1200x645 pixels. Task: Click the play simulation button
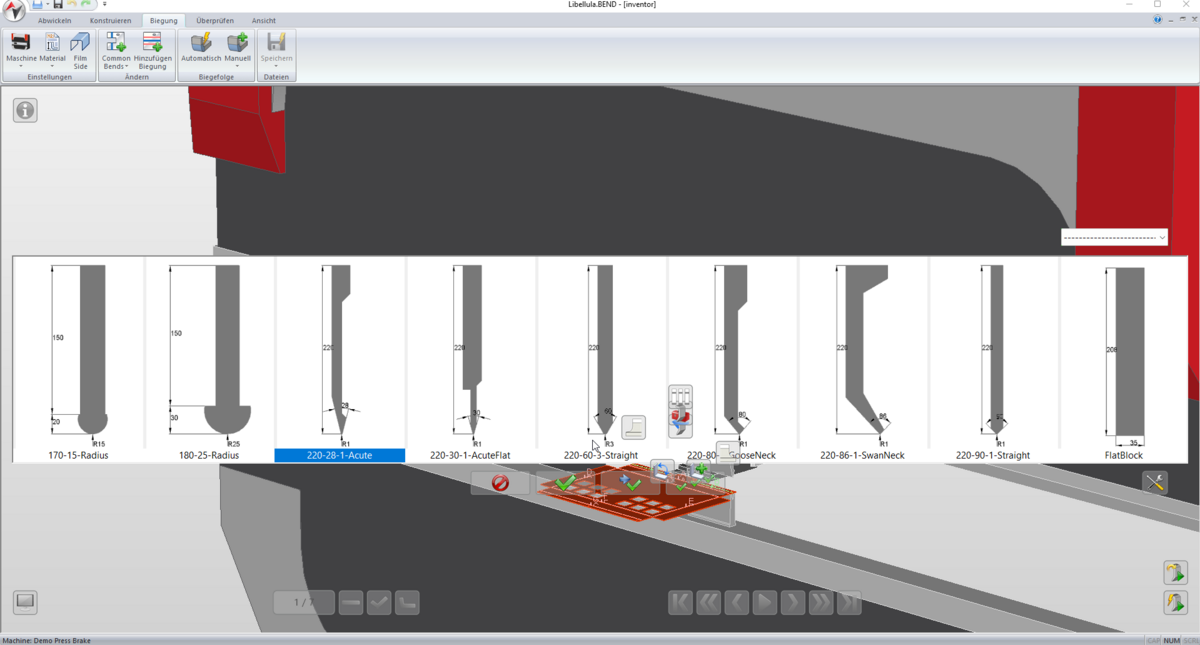coord(764,602)
